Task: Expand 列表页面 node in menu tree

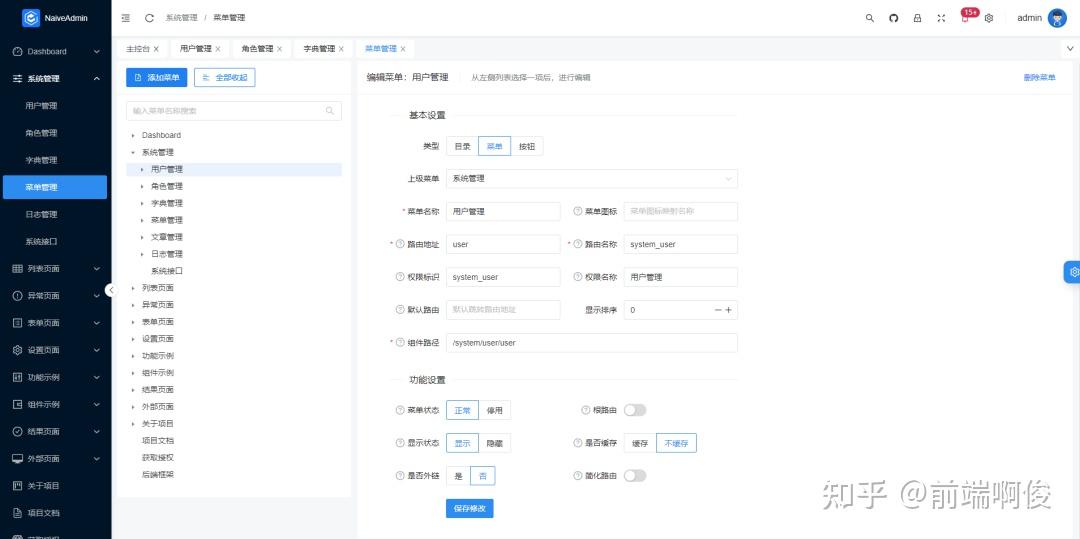Action: pyautogui.click(x=134, y=288)
